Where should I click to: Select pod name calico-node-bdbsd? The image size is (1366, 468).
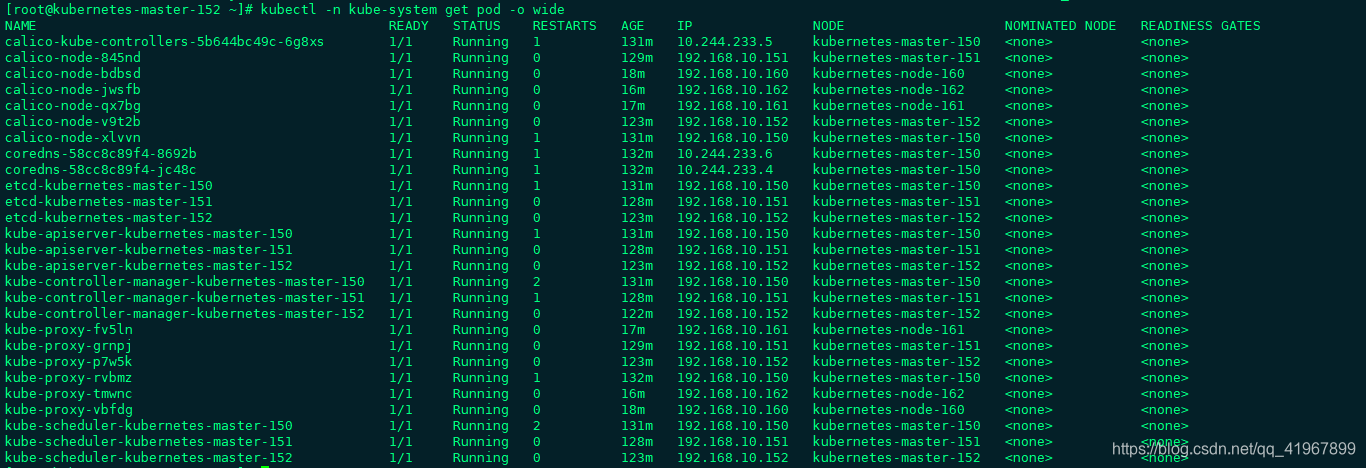pyautogui.click(x=73, y=73)
